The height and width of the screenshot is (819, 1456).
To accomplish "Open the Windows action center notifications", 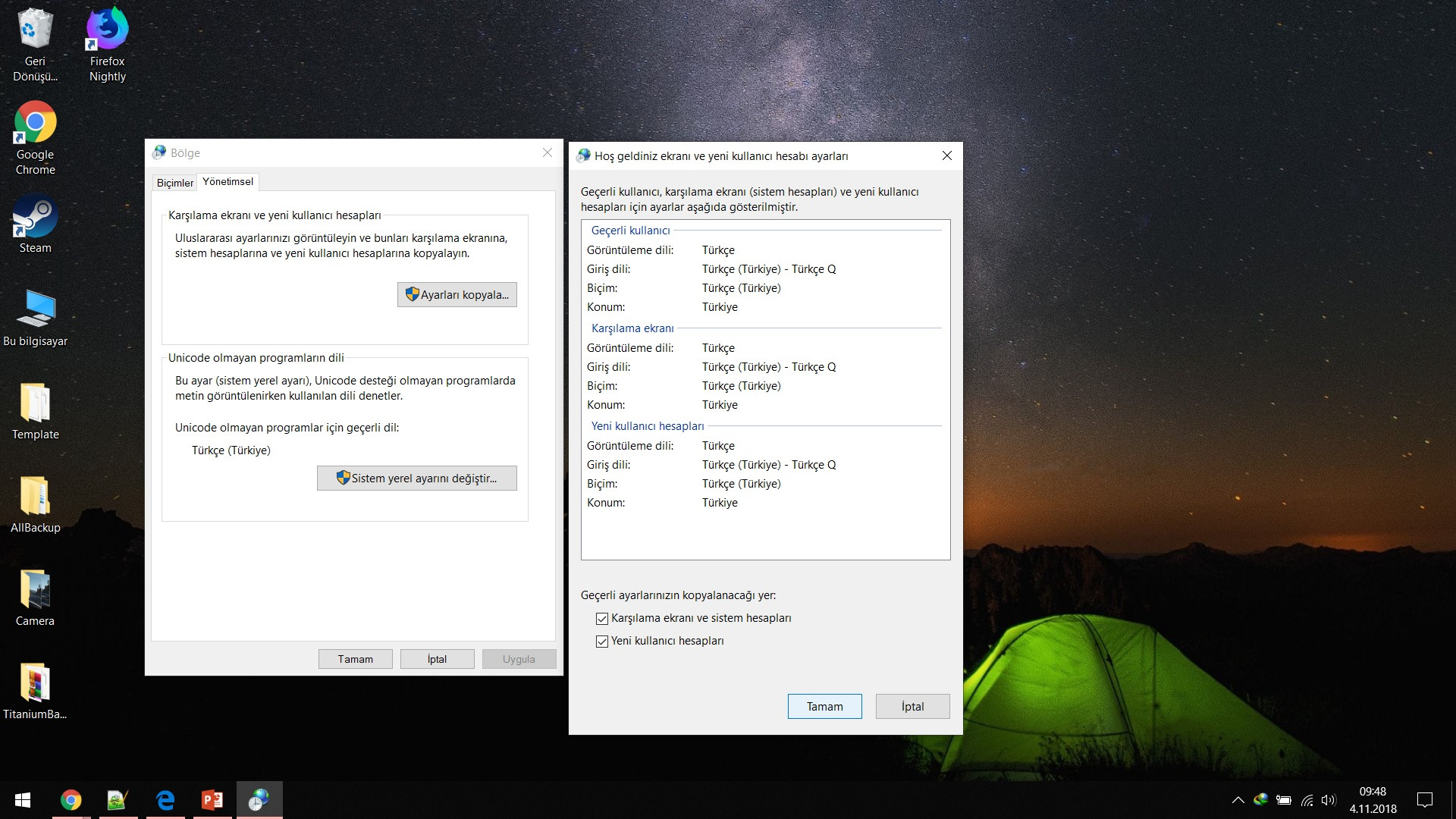I will [1424, 800].
